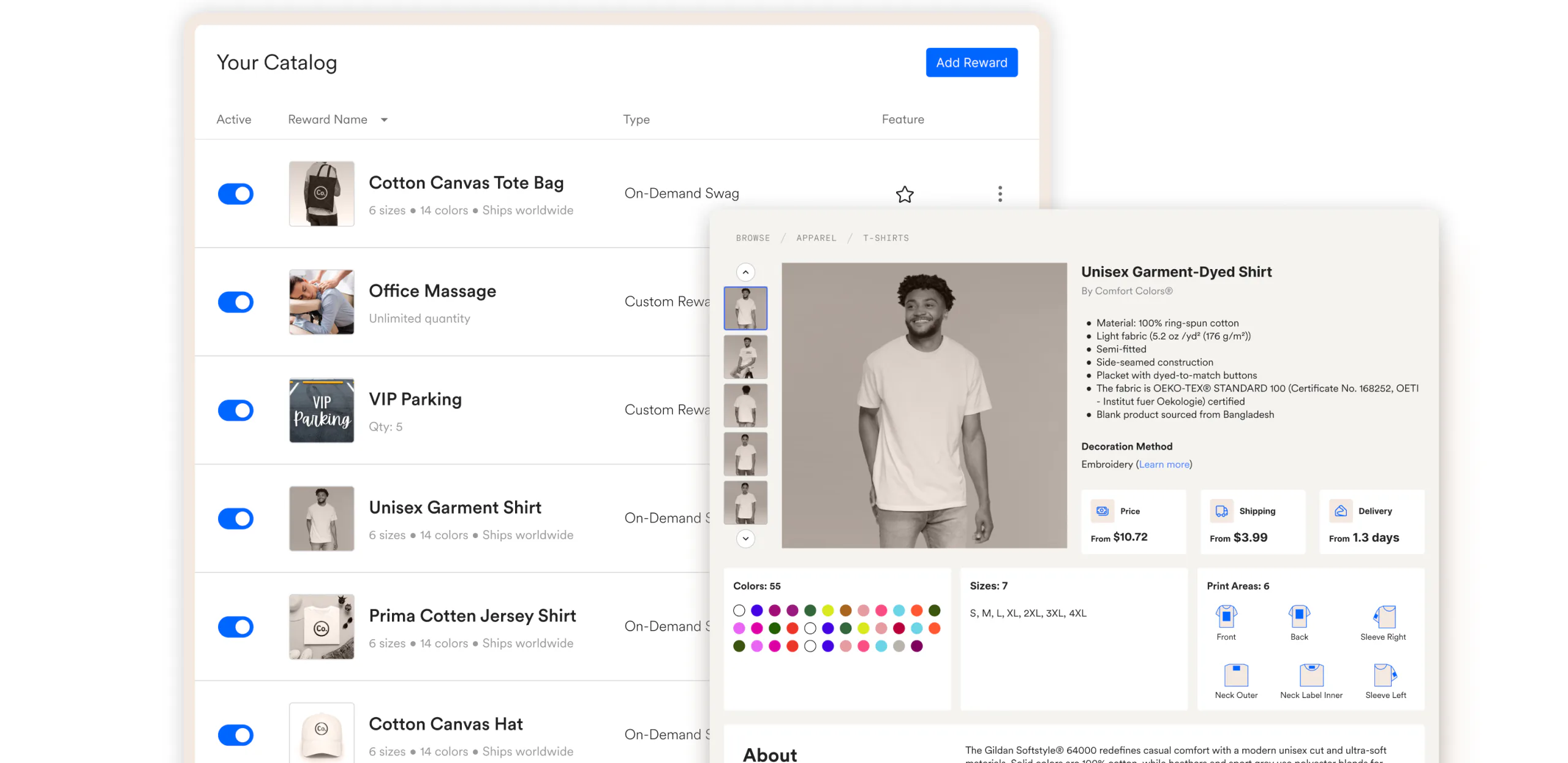The width and height of the screenshot is (1568, 763).
Task: Open the Office Massage reward name
Action: point(432,291)
